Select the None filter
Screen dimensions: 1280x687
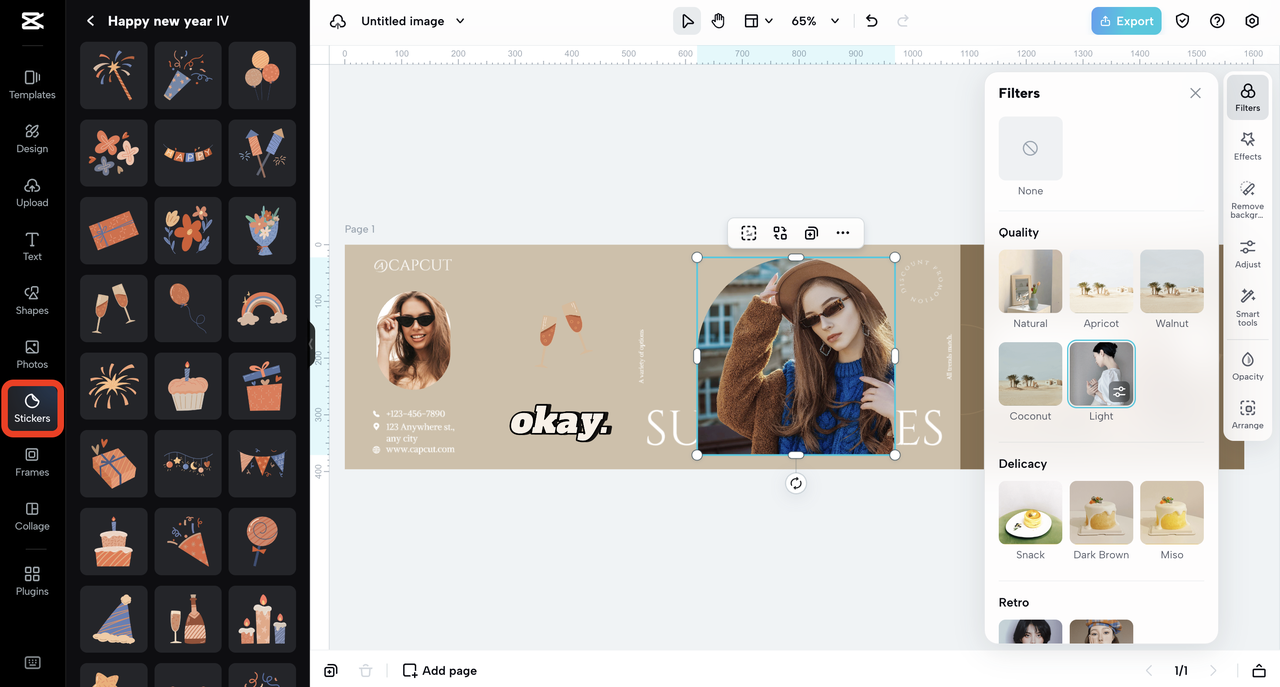pos(1030,149)
